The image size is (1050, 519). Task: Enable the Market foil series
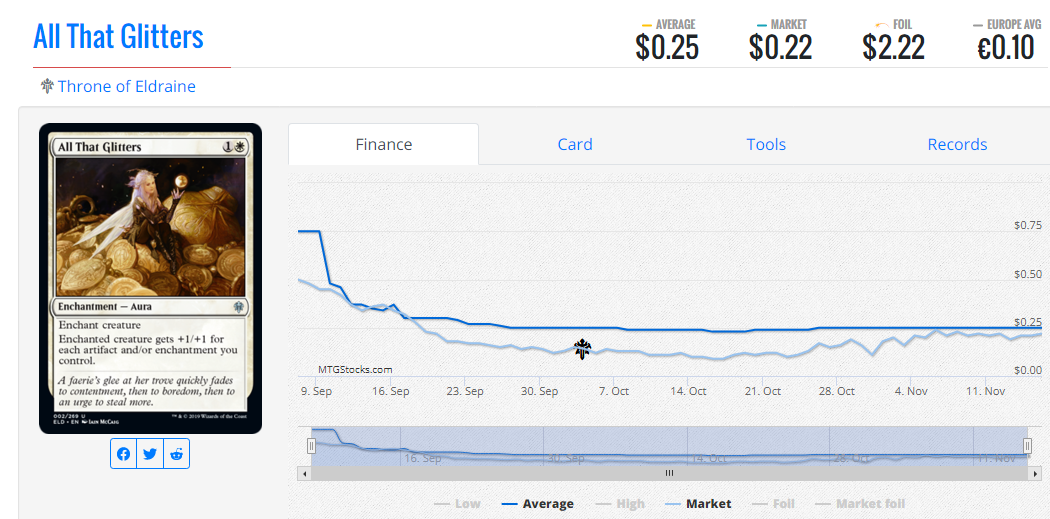click(x=860, y=504)
